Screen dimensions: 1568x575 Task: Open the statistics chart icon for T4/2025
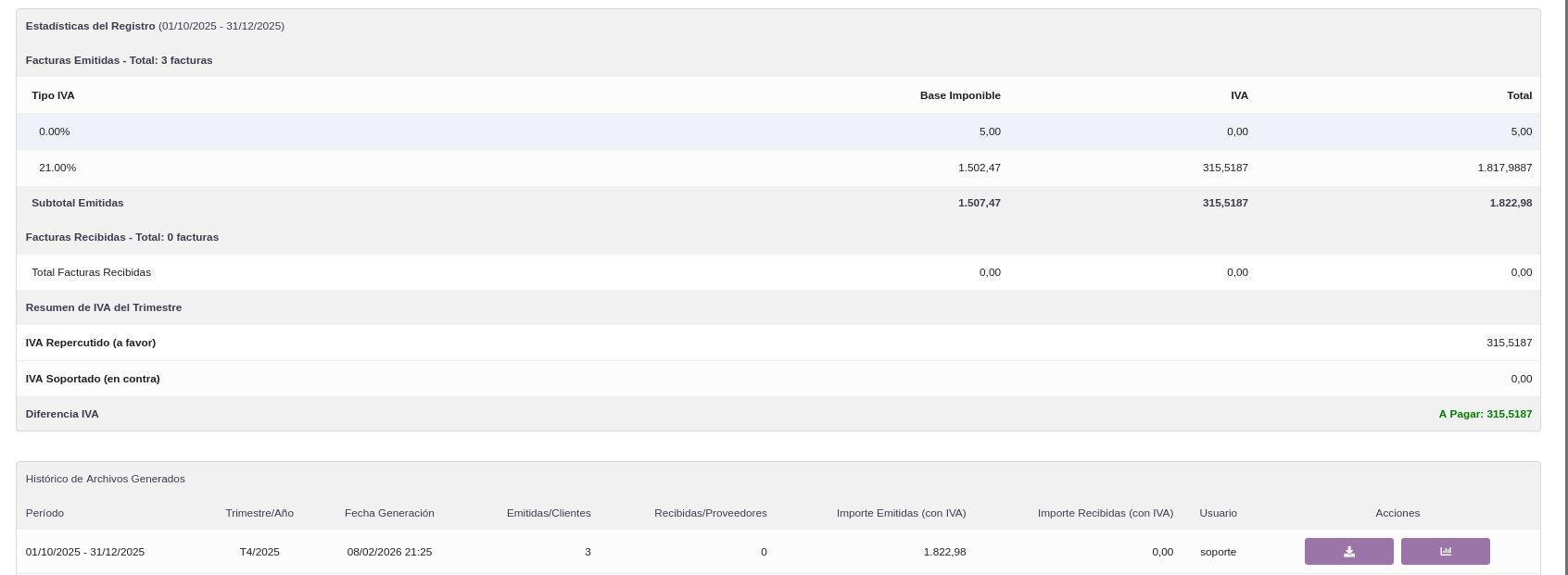(x=1445, y=552)
